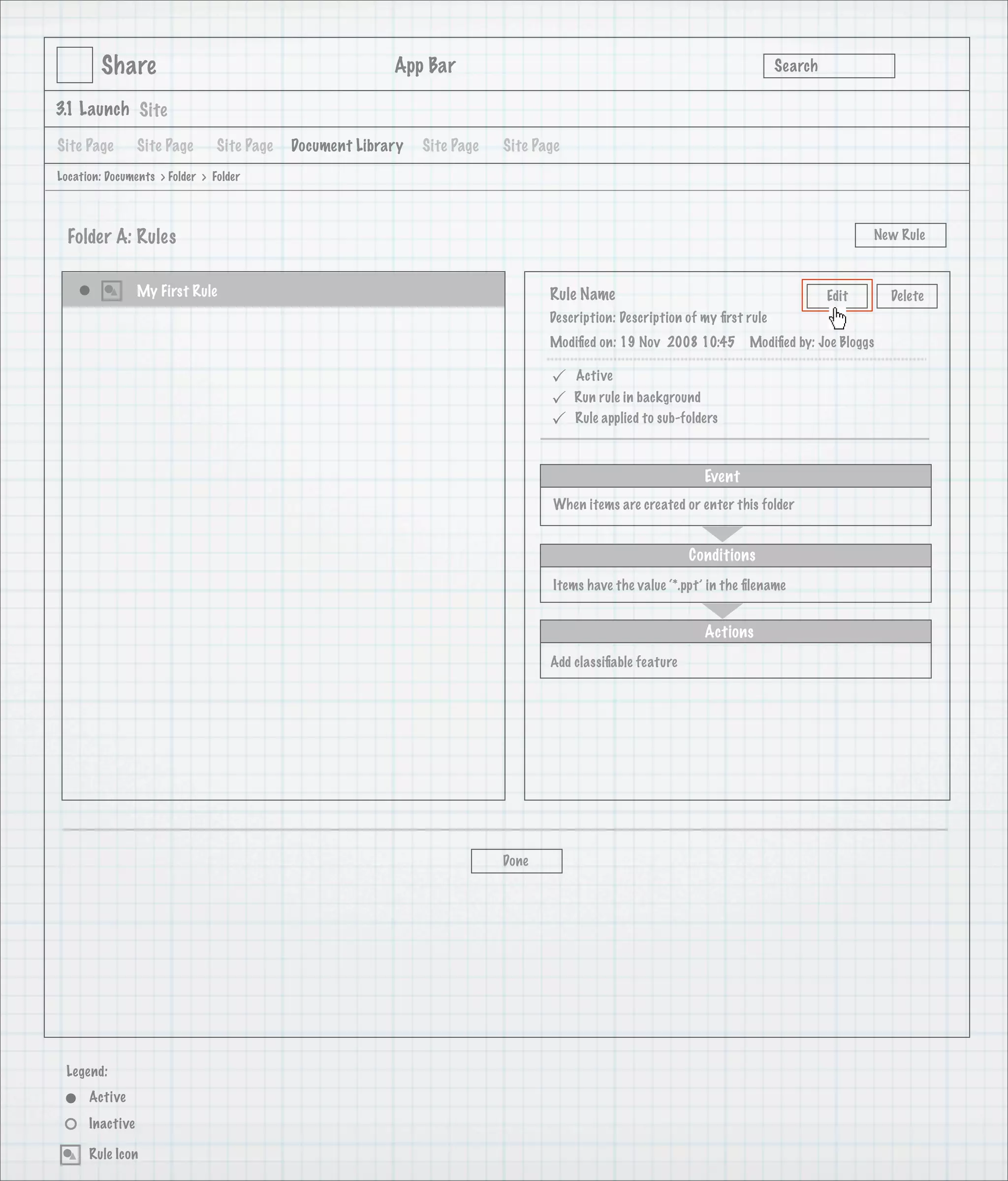The height and width of the screenshot is (1181, 1008).
Task: Click the Event section header
Action: point(735,476)
